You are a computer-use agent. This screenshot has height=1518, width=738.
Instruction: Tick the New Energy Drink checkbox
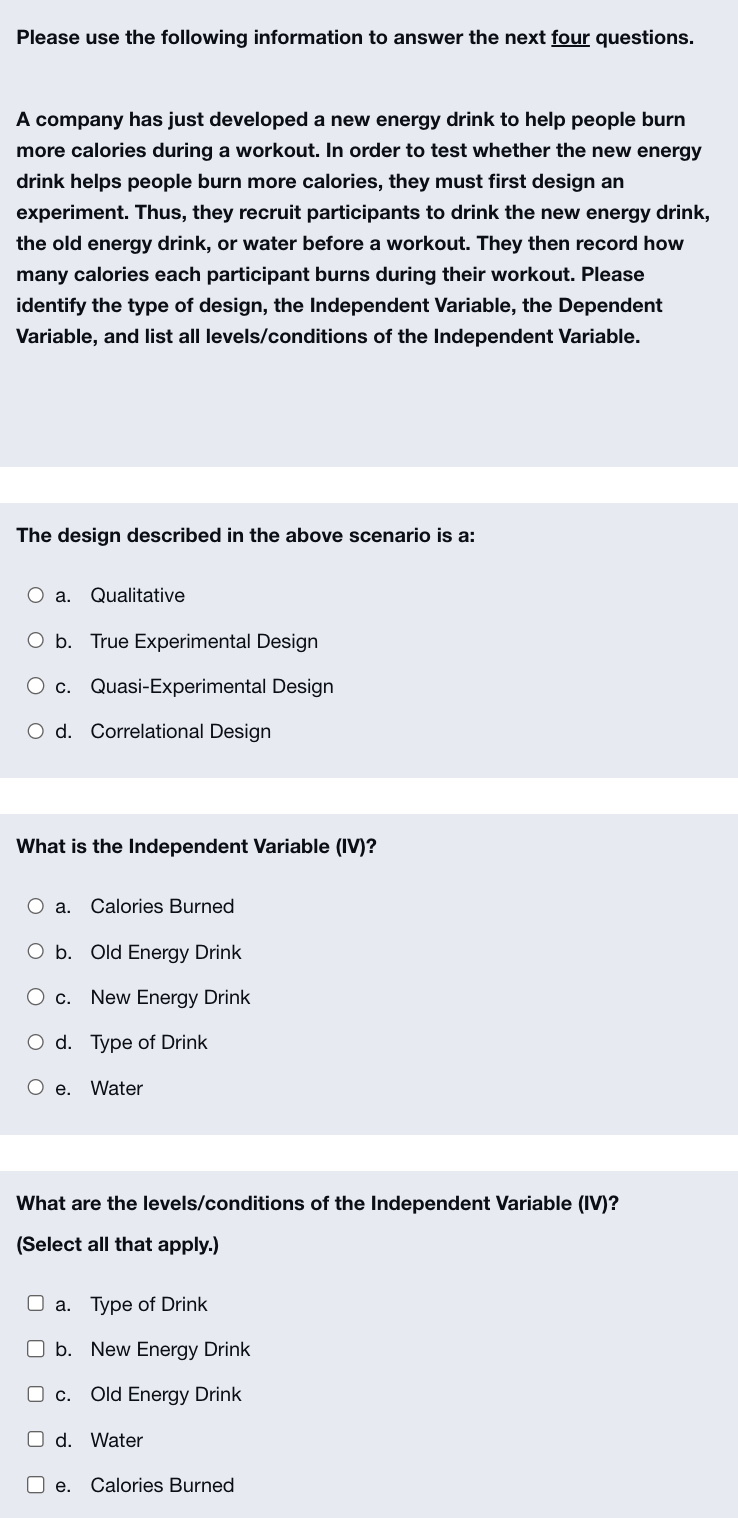(x=36, y=1349)
